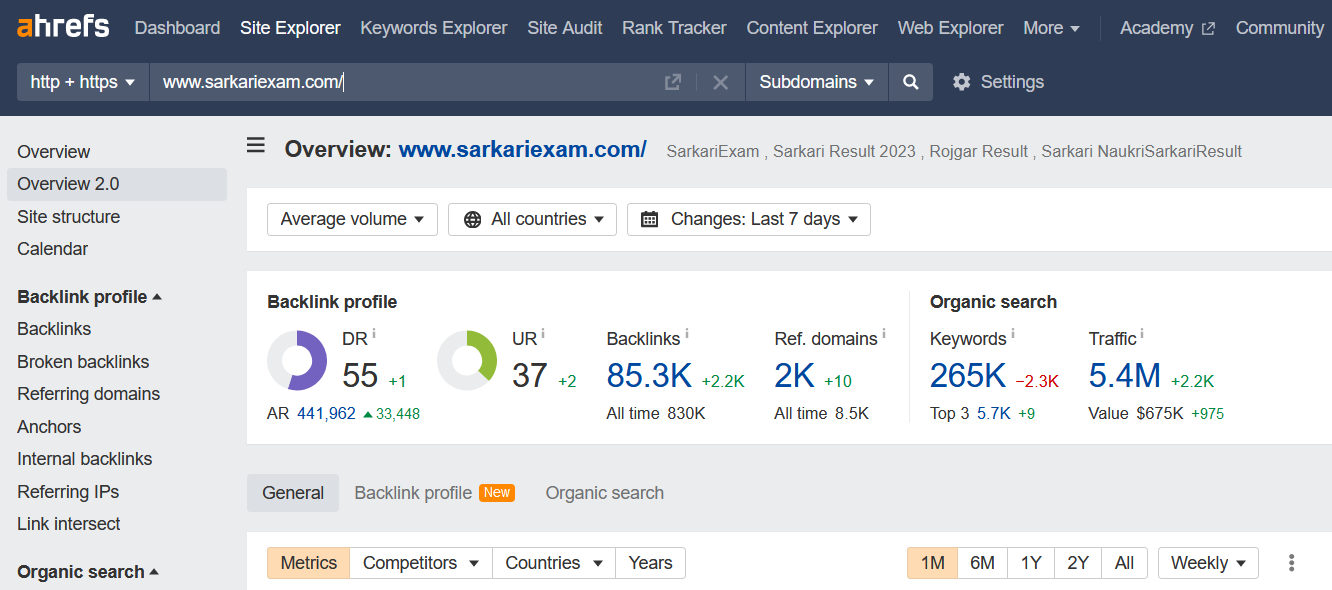
Task: Switch to the Organic search tab
Action: click(604, 493)
